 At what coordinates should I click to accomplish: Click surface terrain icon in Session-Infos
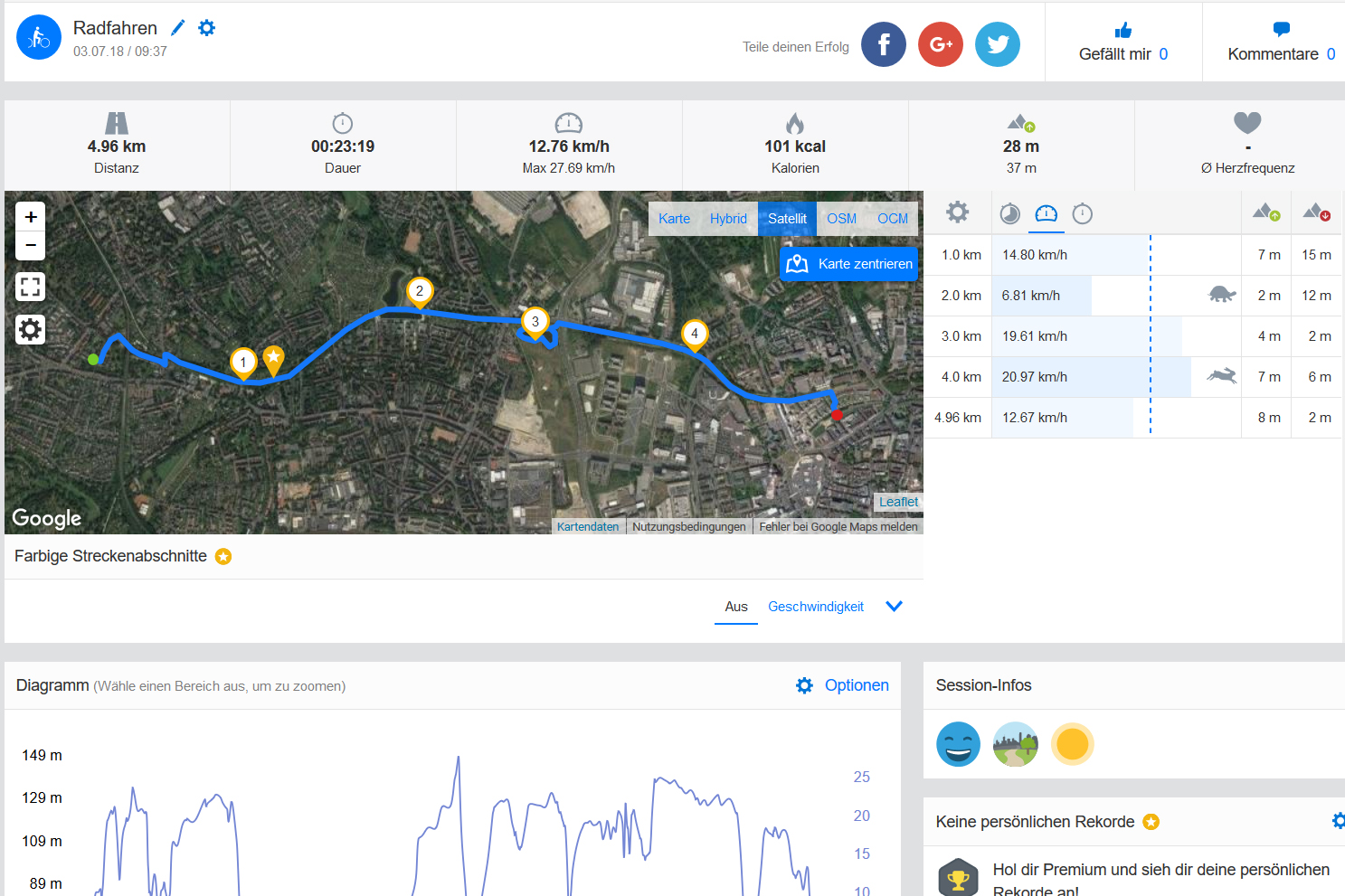(1015, 744)
